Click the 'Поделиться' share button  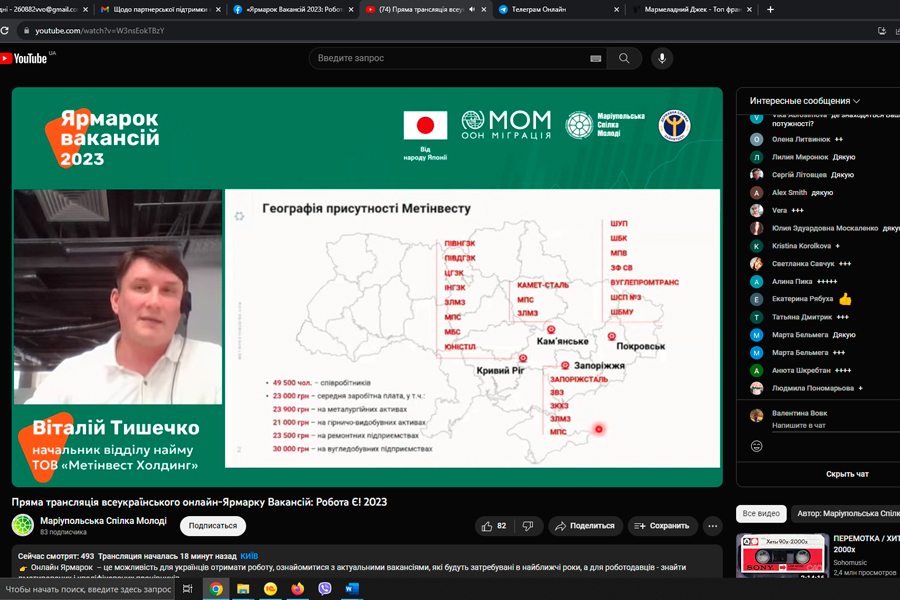pyautogui.click(x=585, y=525)
